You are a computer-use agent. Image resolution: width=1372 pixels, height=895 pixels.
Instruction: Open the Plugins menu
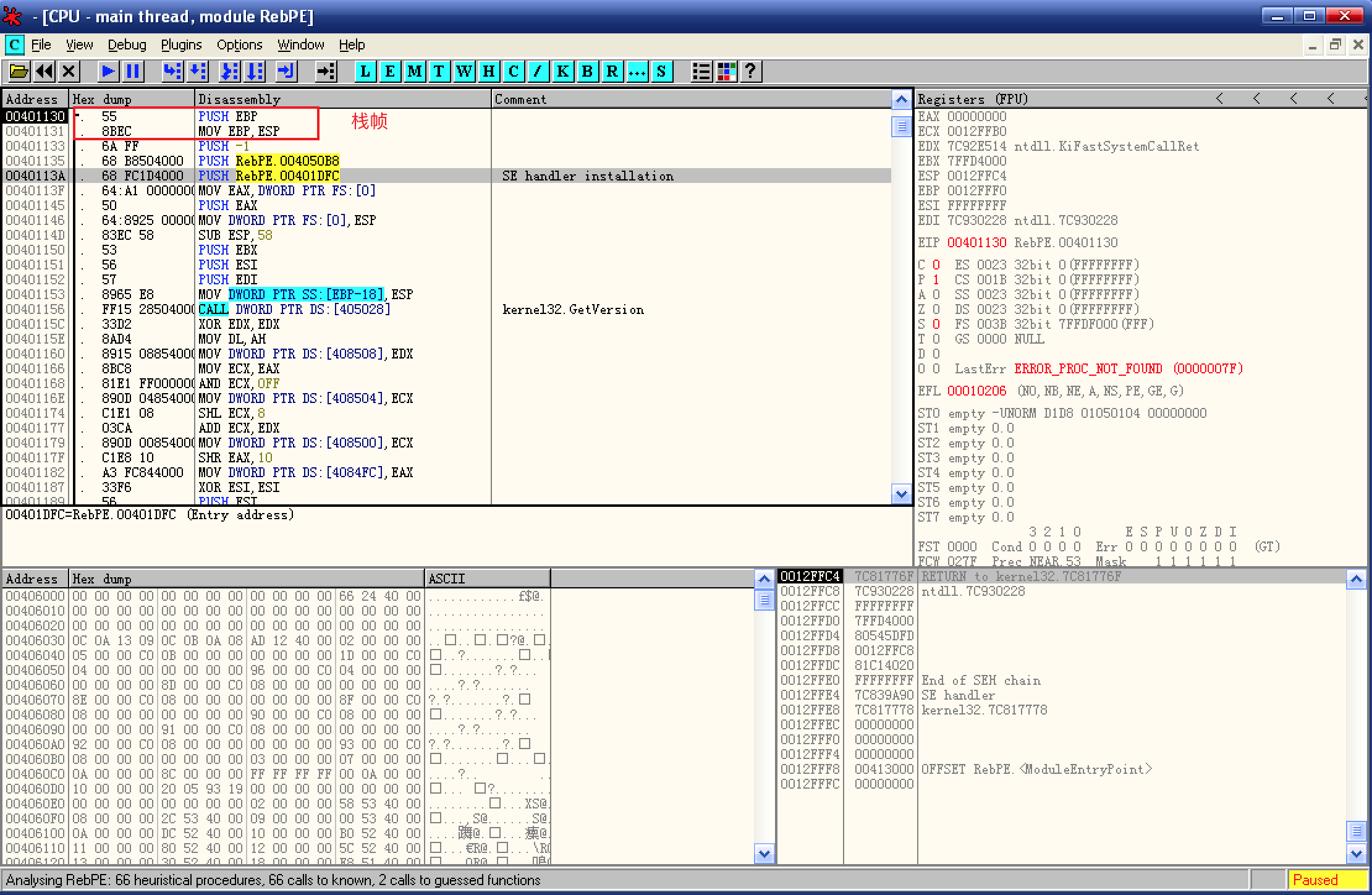(181, 45)
